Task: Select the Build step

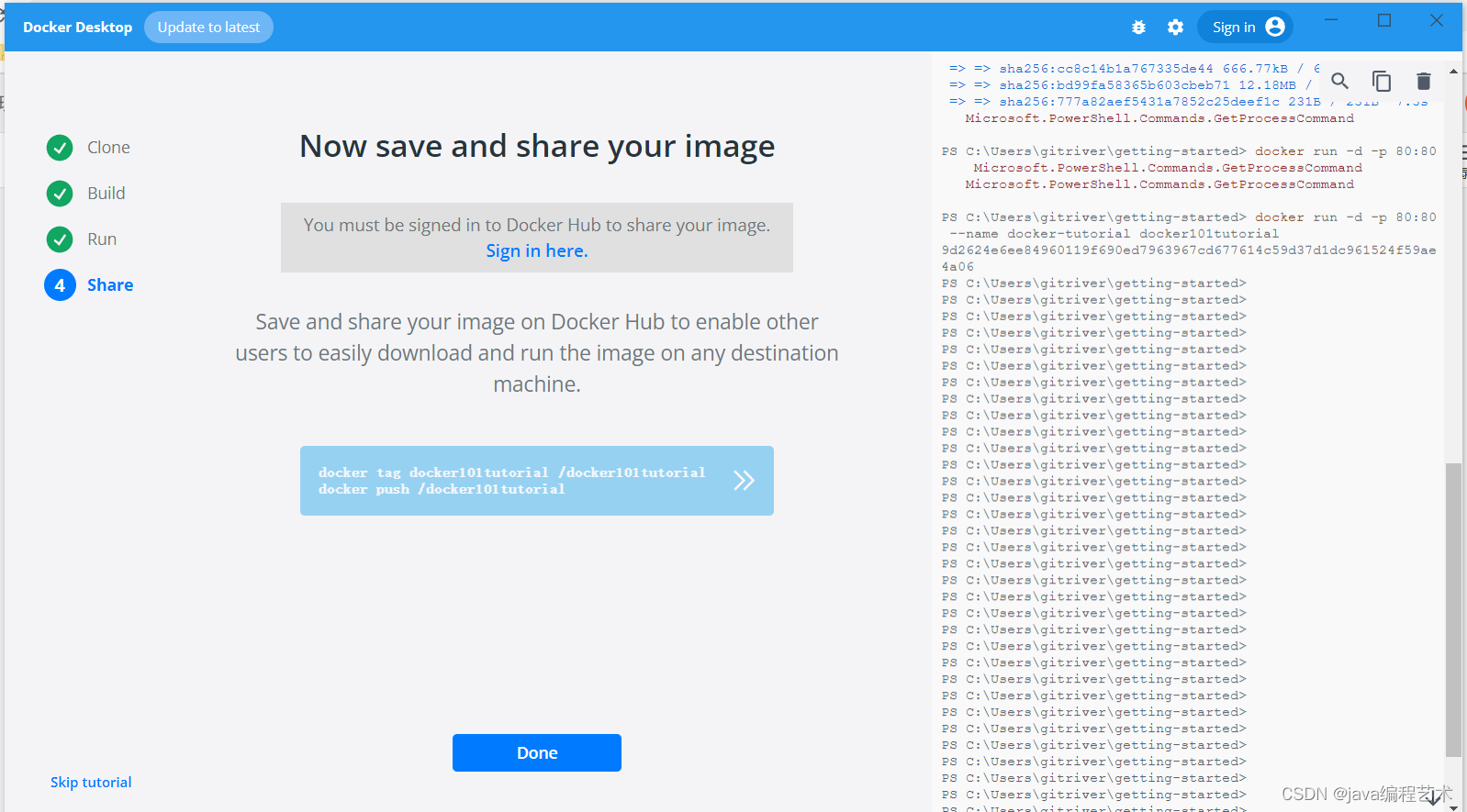Action: click(106, 194)
